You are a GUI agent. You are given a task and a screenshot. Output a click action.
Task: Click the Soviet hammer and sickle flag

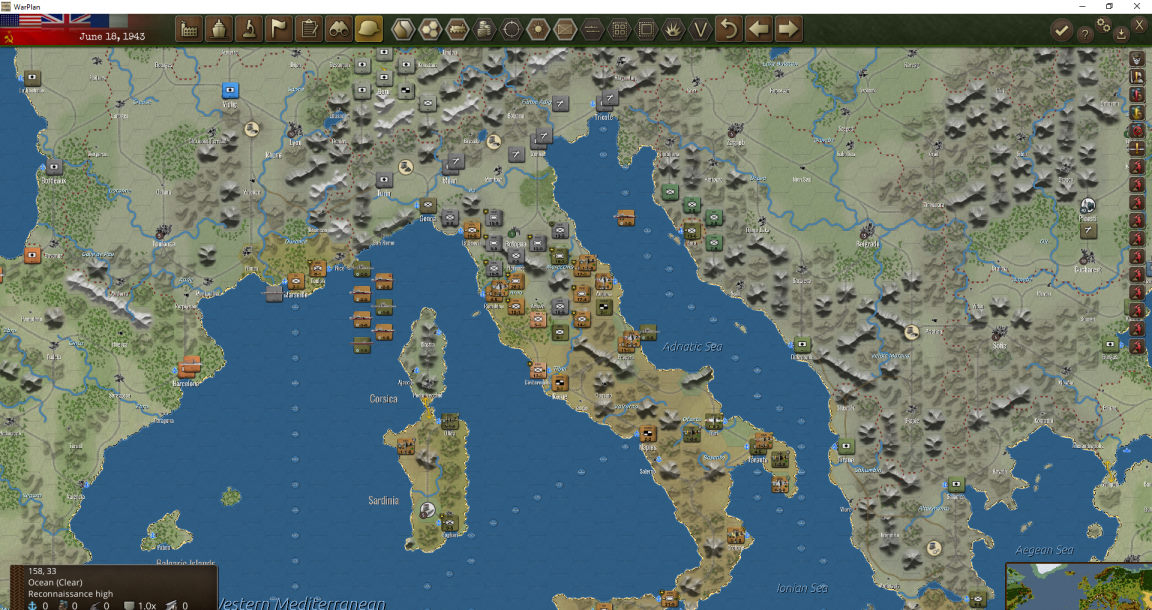tap(9, 37)
